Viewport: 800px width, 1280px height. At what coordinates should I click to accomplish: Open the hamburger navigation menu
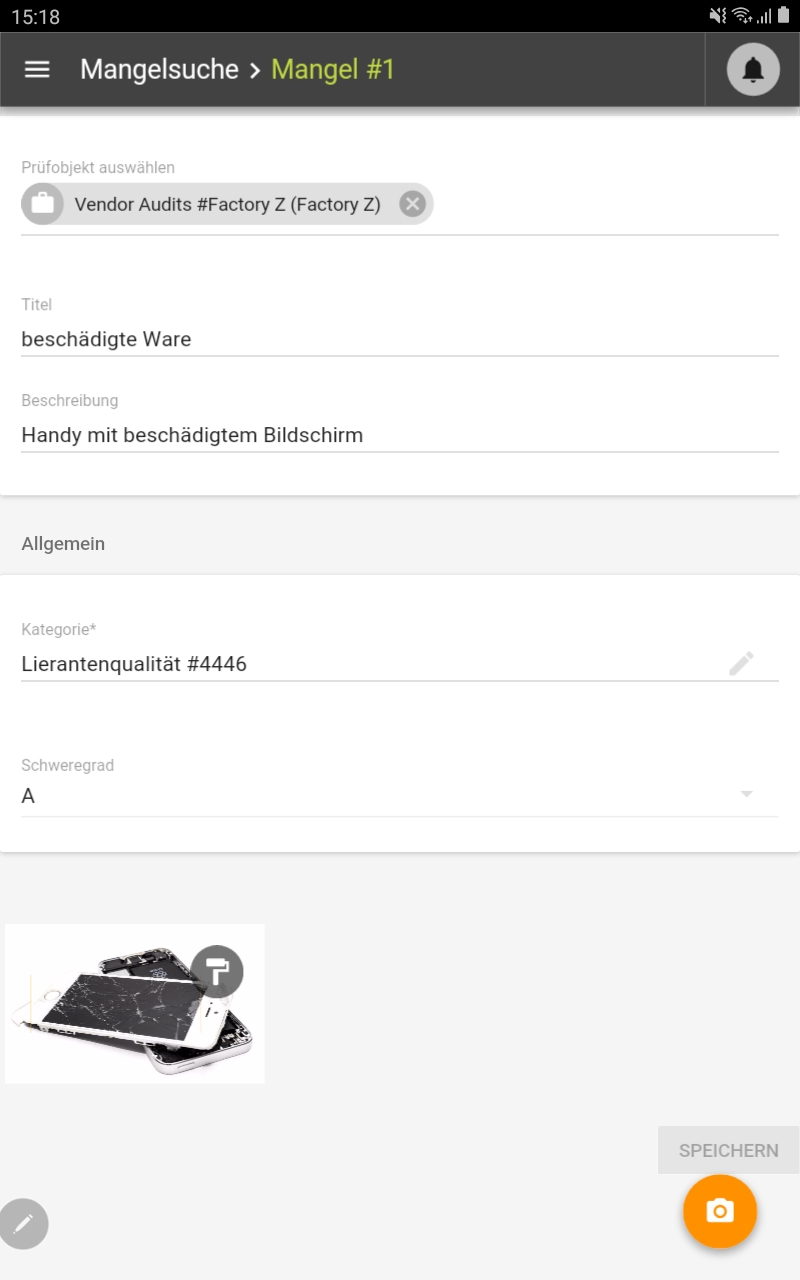pyautogui.click(x=37, y=69)
